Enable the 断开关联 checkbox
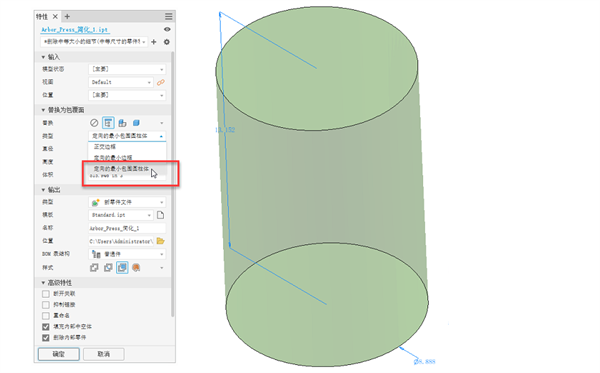Viewport: 600px width, 373px height. 46,294
